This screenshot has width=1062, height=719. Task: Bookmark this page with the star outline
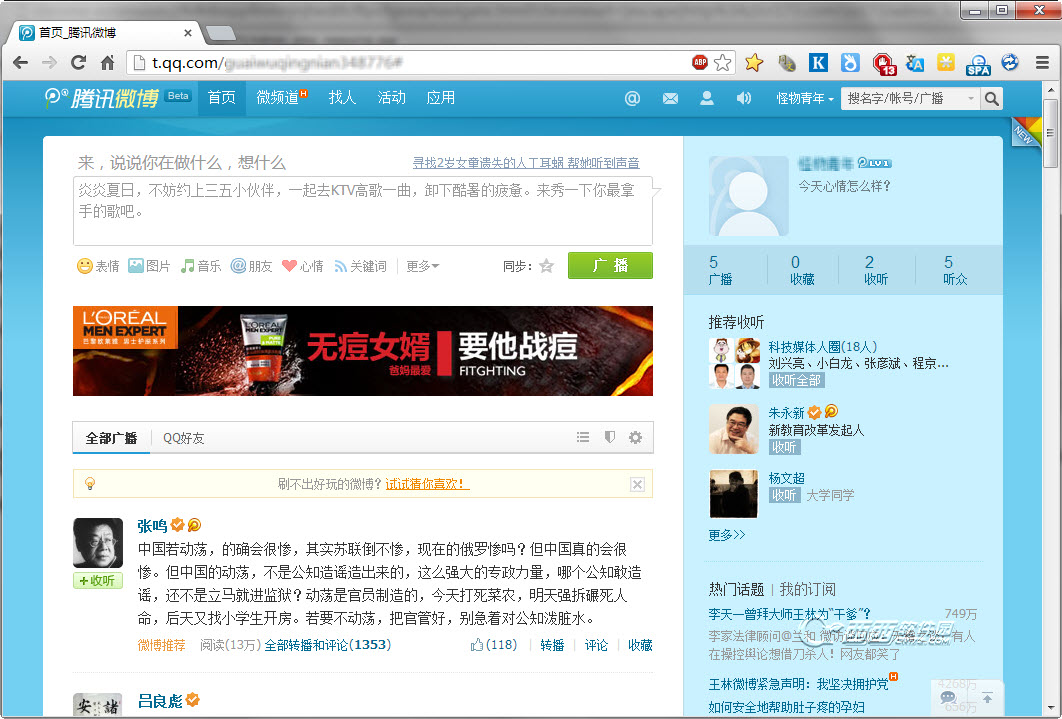pos(723,62)
